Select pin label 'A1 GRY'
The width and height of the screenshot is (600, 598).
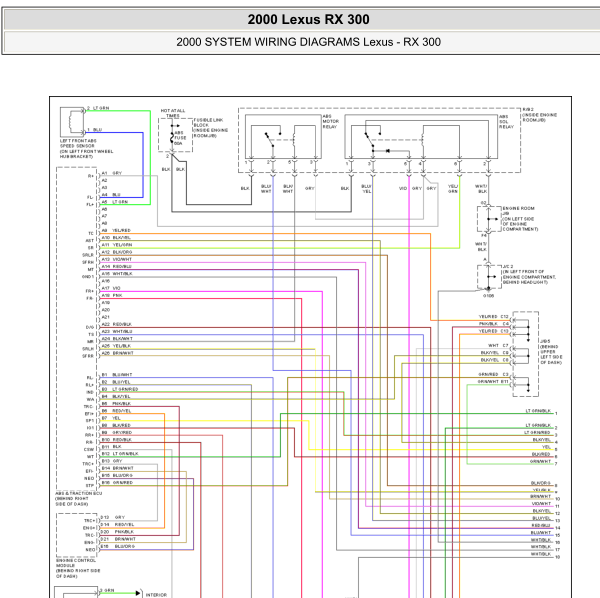tap(111, 173)
